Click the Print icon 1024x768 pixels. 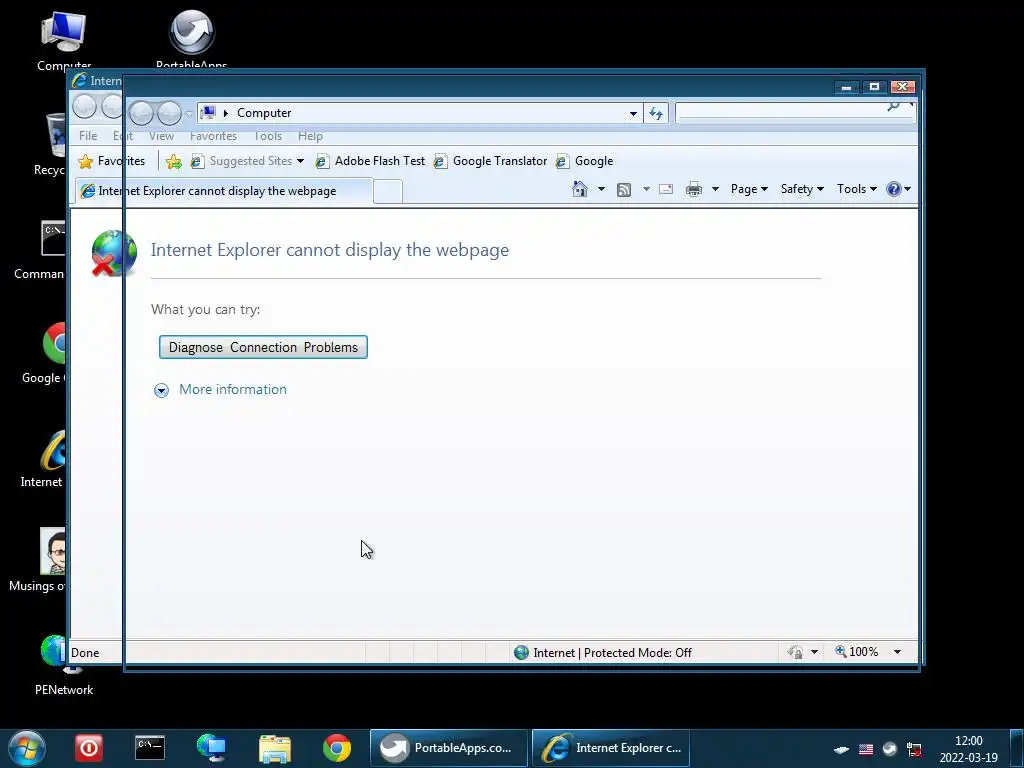[x=694, y=189]
